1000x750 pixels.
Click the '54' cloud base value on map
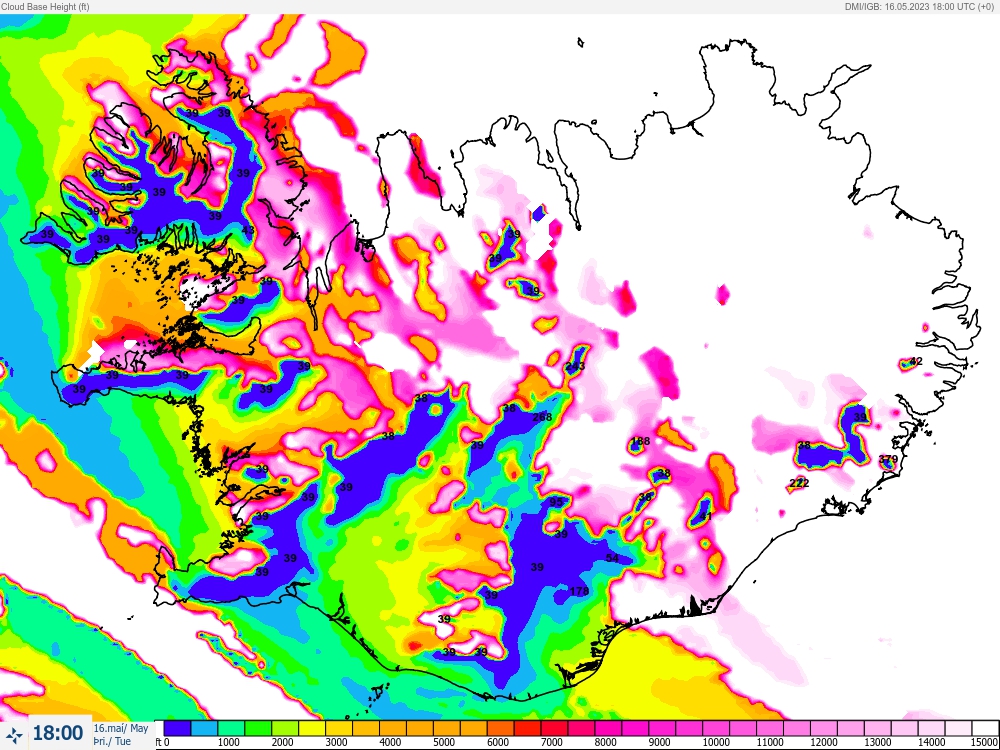click(x=612, y=559)
